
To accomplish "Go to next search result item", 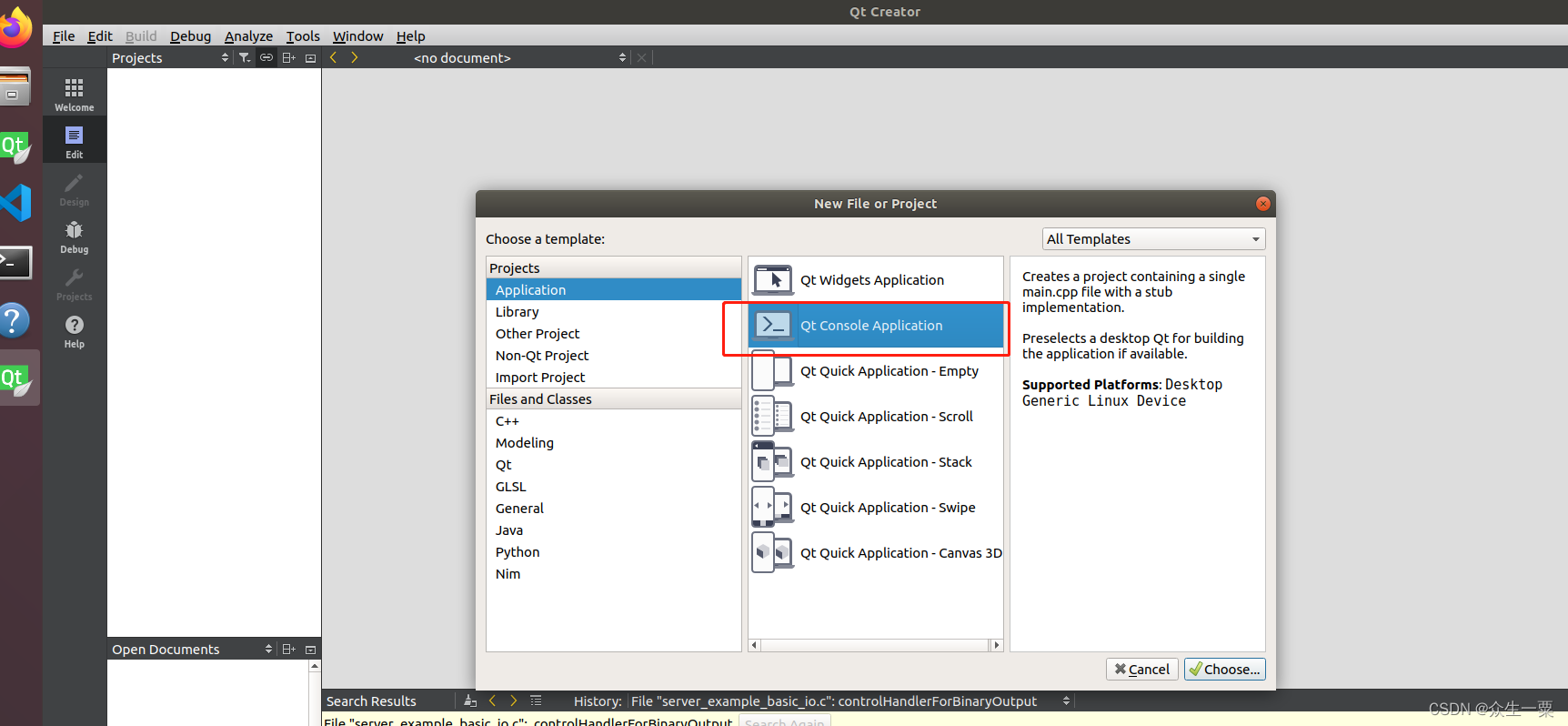I will pyautogui.click(x=514, y=701).
